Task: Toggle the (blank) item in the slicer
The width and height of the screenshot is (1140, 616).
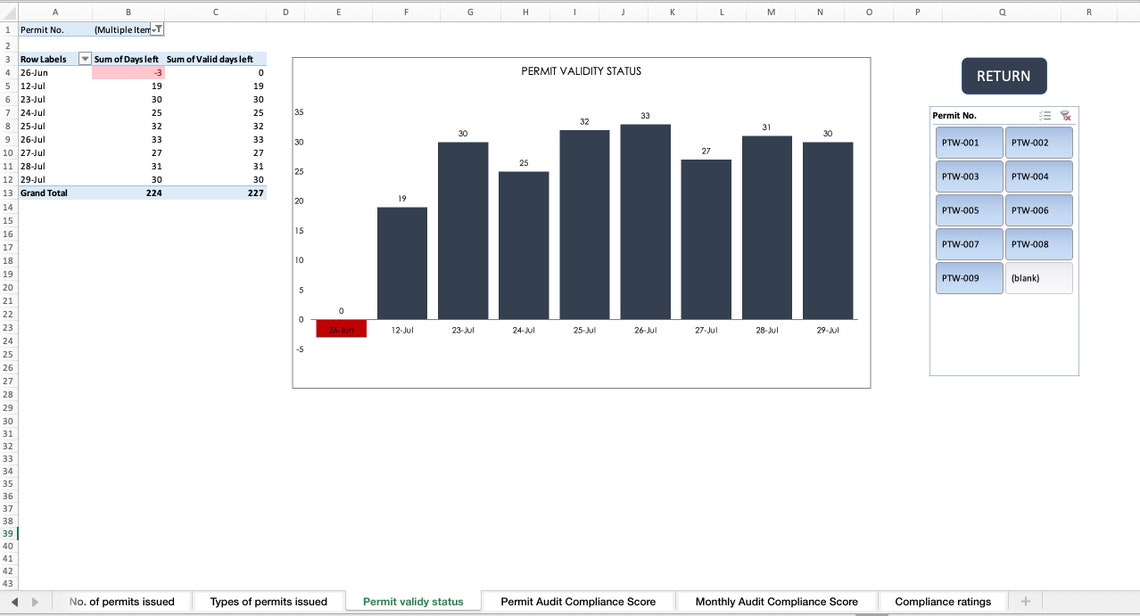Action: pyautogui.click(x=1038, y=278)
